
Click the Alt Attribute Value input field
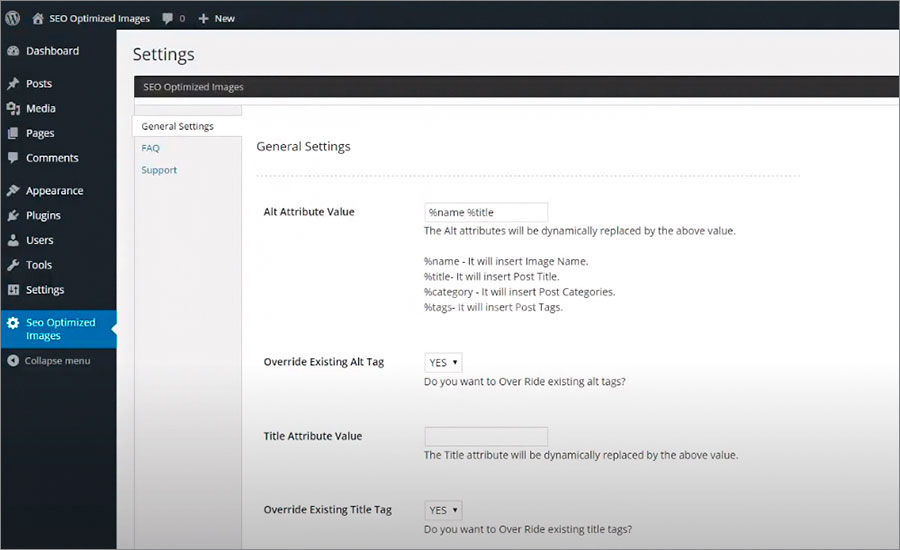[486, 212]
